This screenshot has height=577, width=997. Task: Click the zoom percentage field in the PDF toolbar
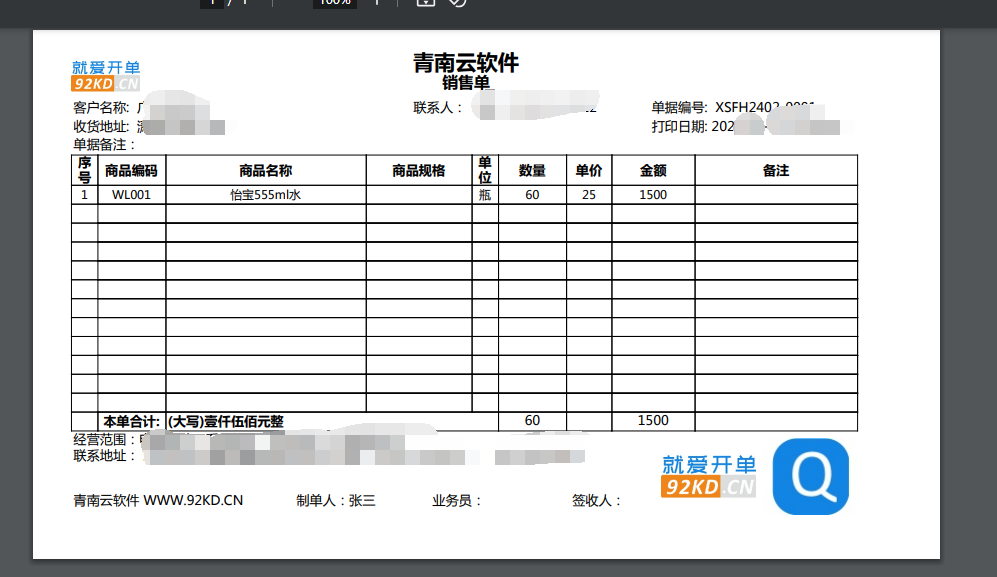(x=334, y=3)
